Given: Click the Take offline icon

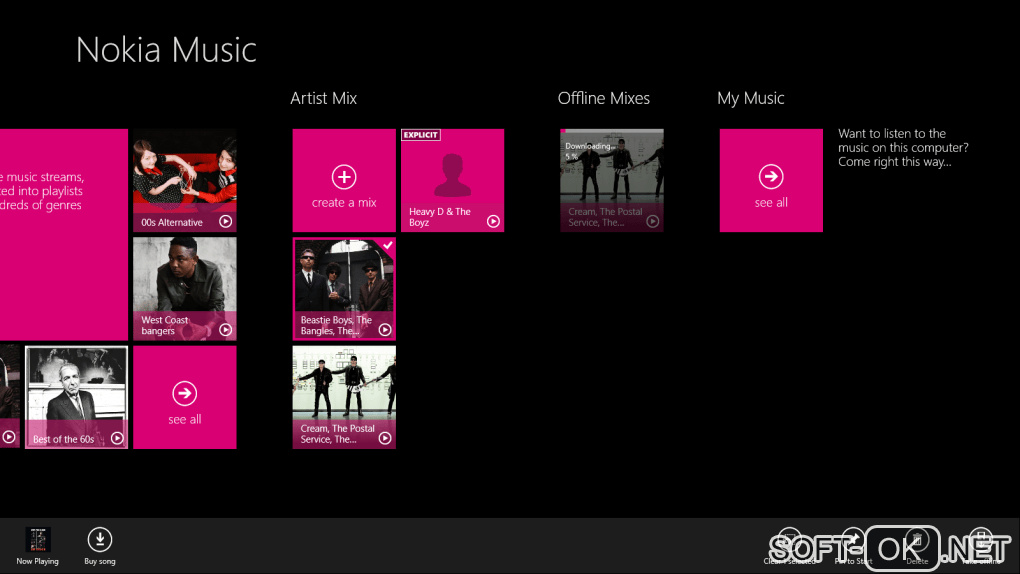Looking at the screenshot, I should coord(981,540).
